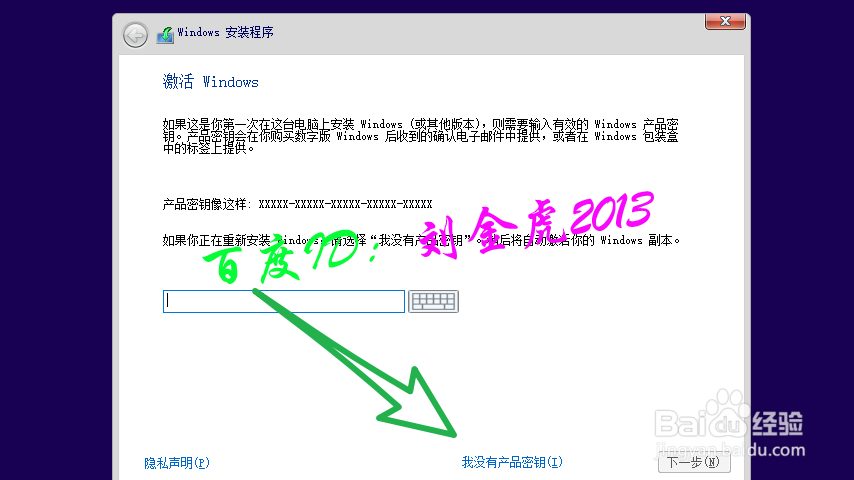Open the on-screen keyboard icon button
The height and width of the screenshot is (480, 854).
434,301
